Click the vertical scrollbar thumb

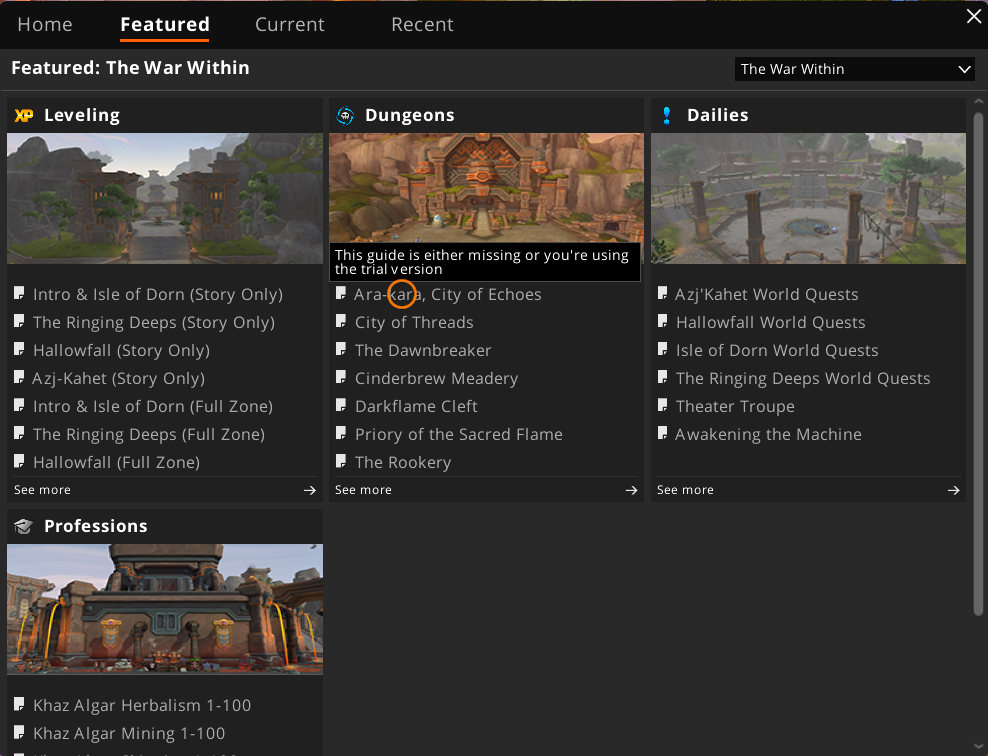(x=978, y=364)
